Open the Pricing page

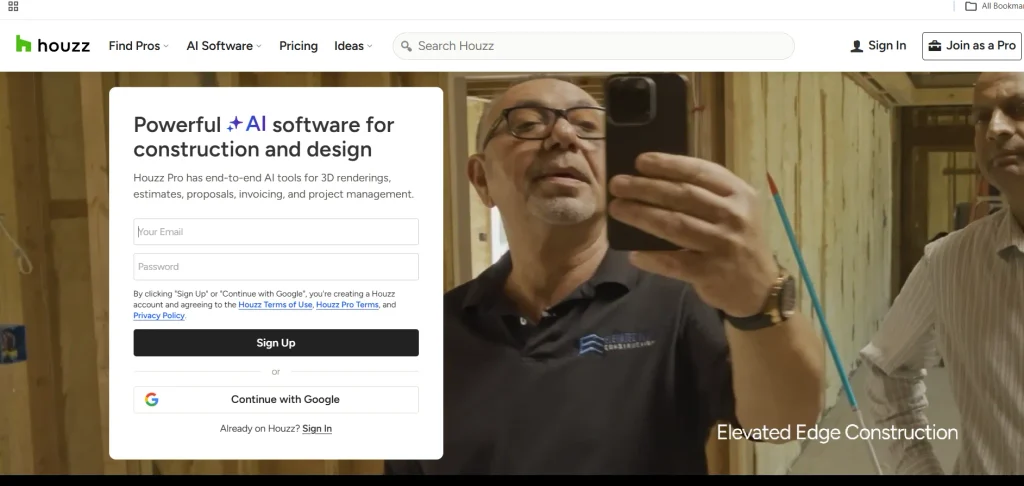[x=298, y=46]
